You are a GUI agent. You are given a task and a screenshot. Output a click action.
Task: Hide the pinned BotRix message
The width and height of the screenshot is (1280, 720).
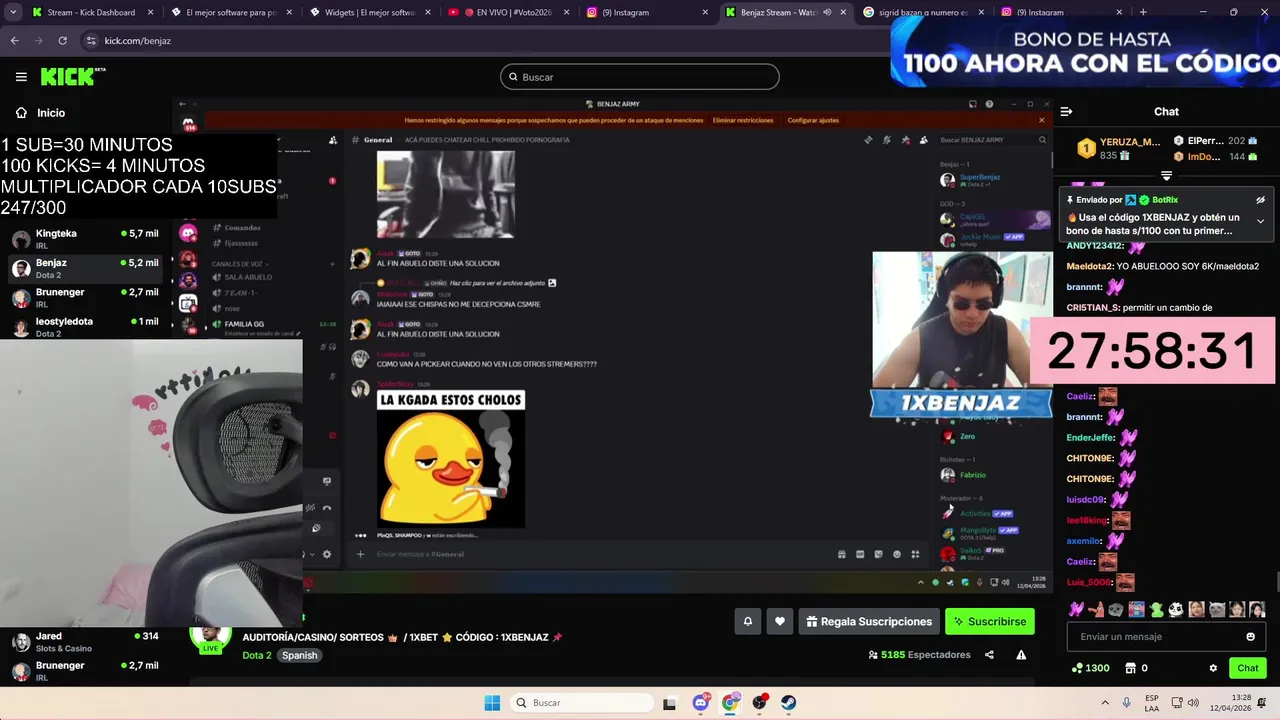(x=1260, y=200)
